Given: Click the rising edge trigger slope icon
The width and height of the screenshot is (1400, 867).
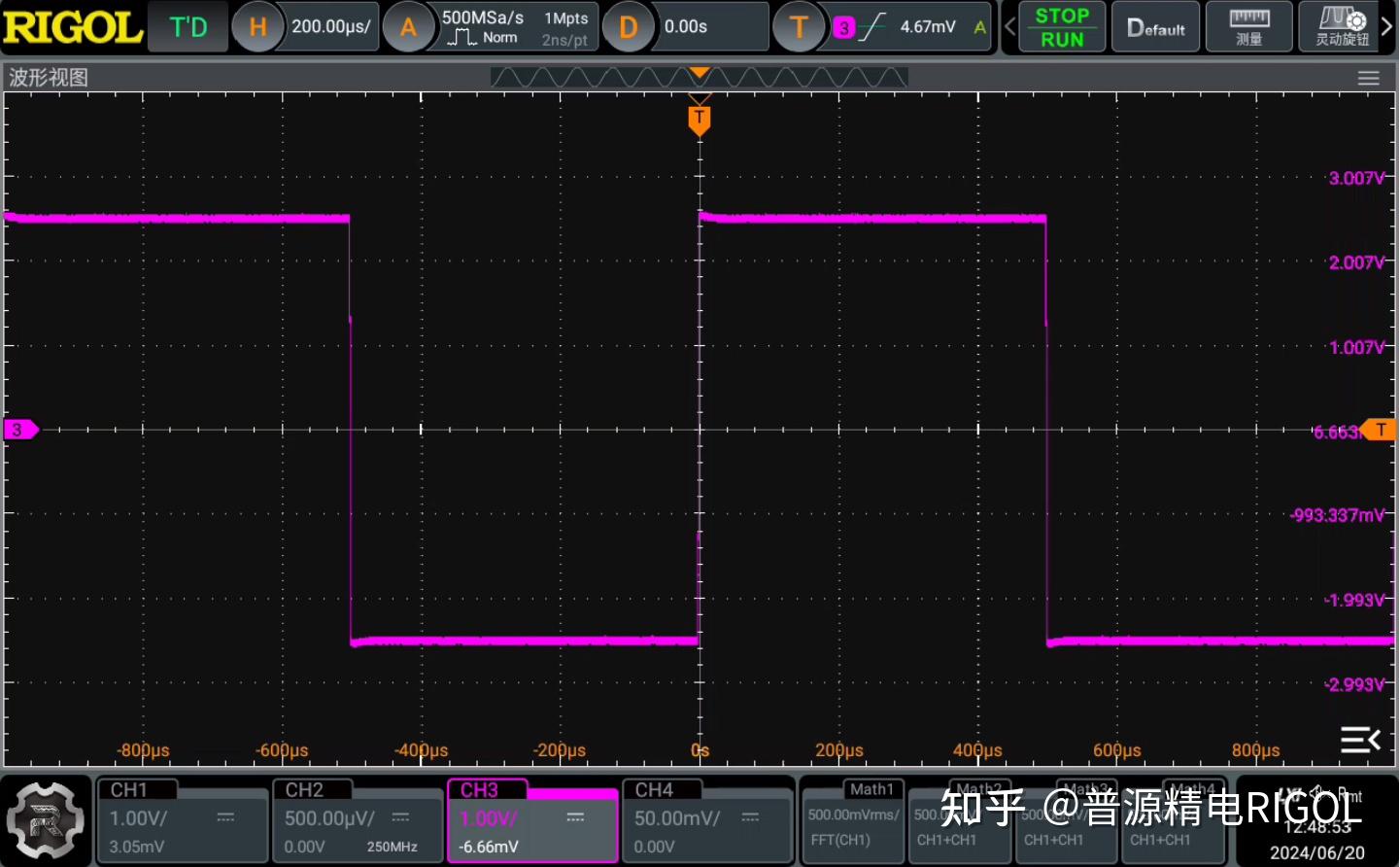Looking at the screenshot, I should click(871, 27).
